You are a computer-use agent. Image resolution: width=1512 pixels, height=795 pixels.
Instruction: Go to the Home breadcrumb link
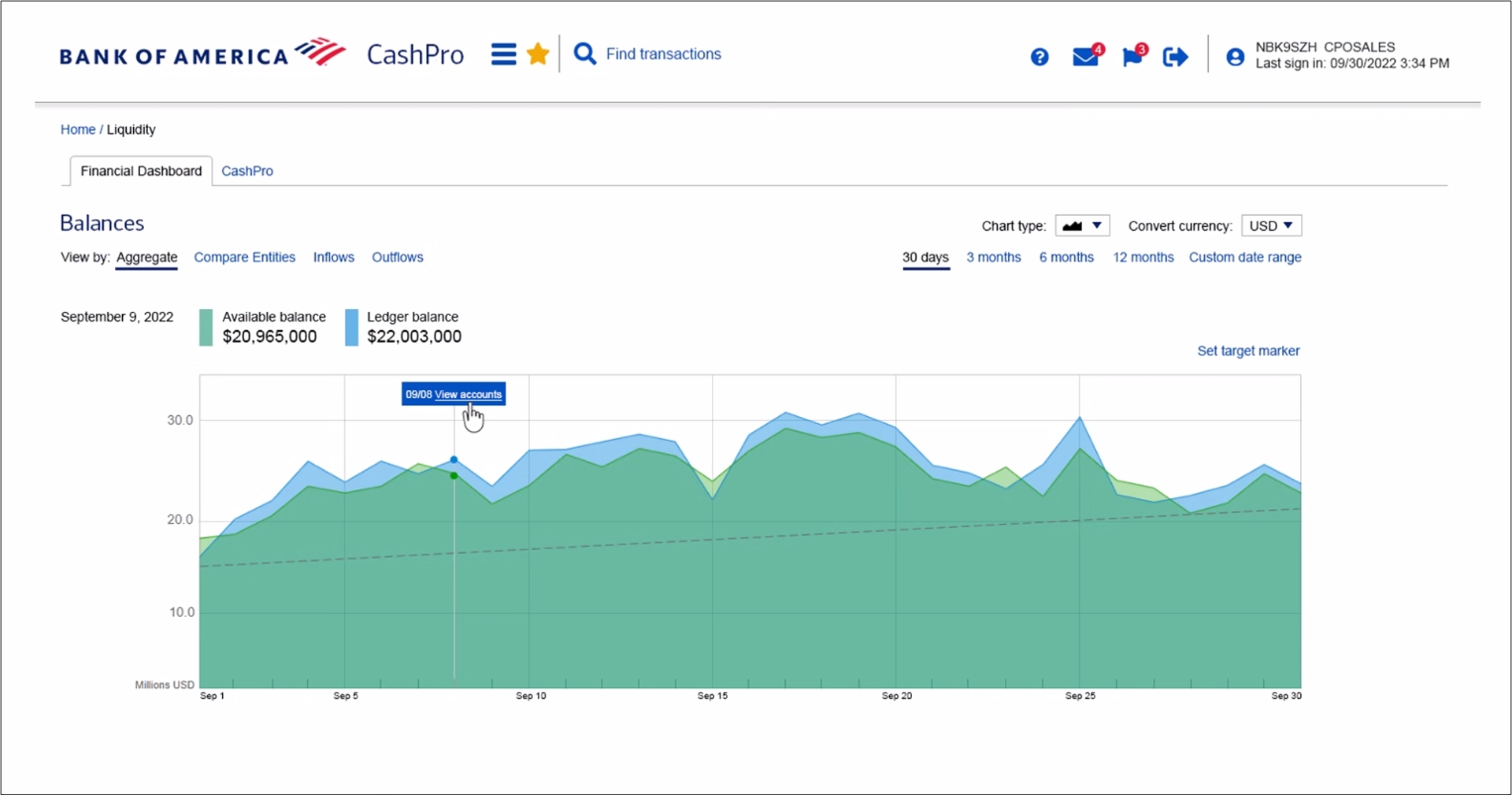78,129
